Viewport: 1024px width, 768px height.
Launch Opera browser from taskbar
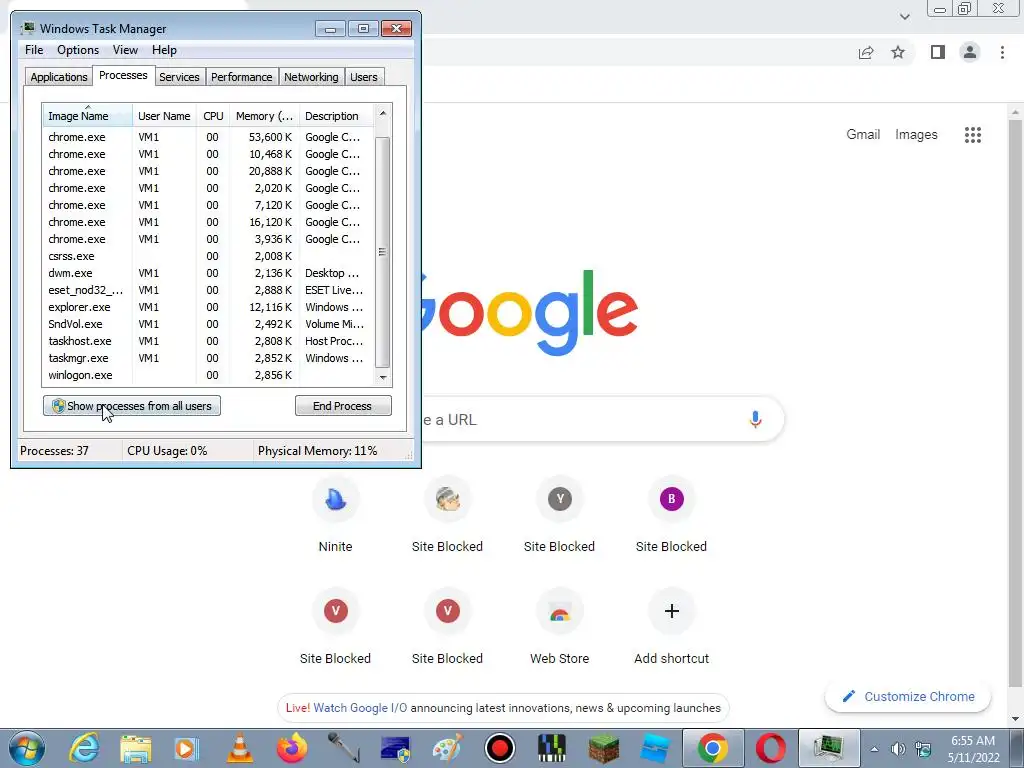[x=771, y=748]
